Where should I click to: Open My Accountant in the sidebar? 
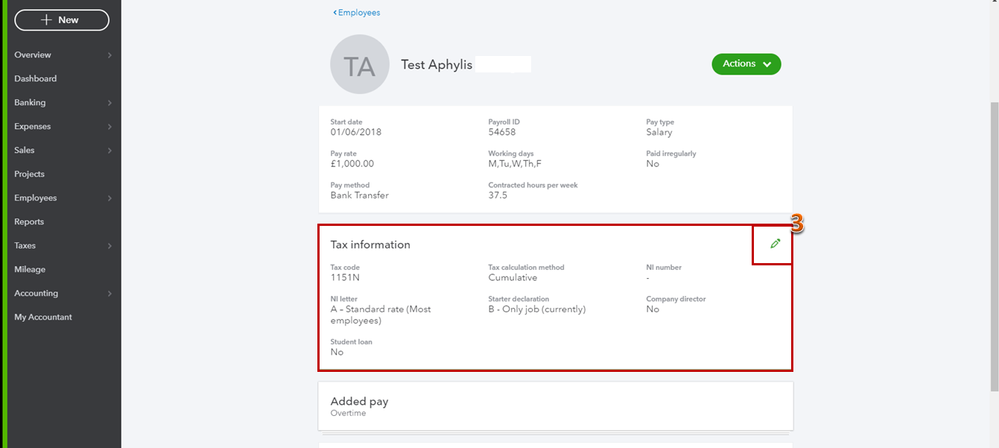coord(43,317)
